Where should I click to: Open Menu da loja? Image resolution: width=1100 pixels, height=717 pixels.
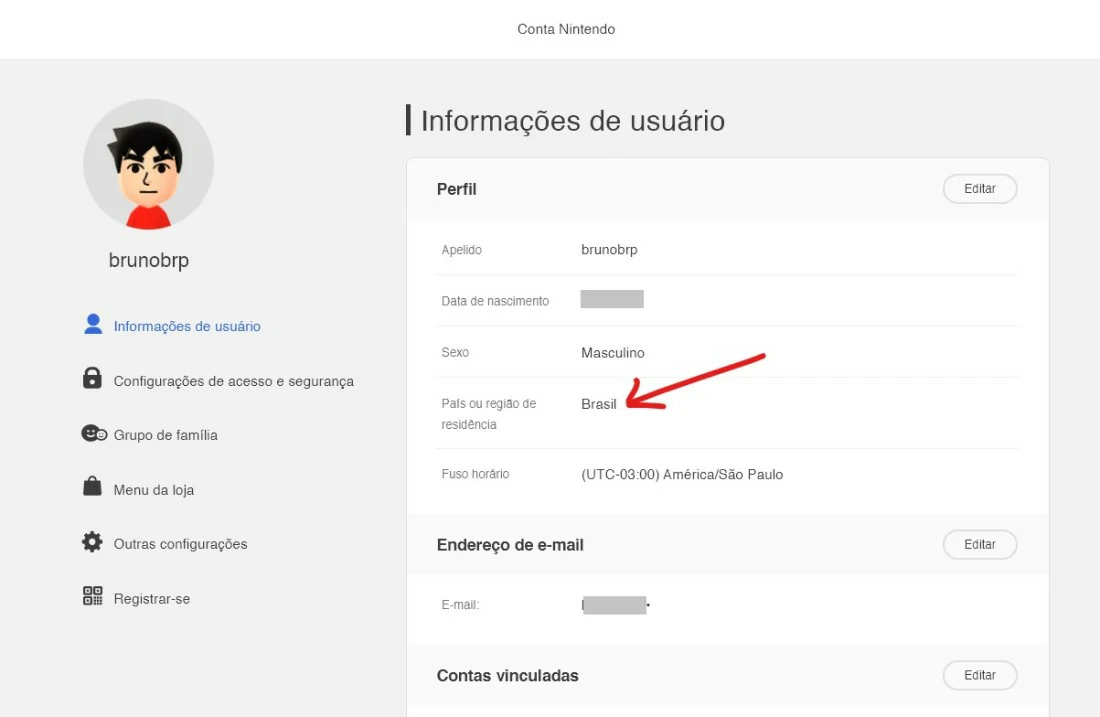(154, 490)
